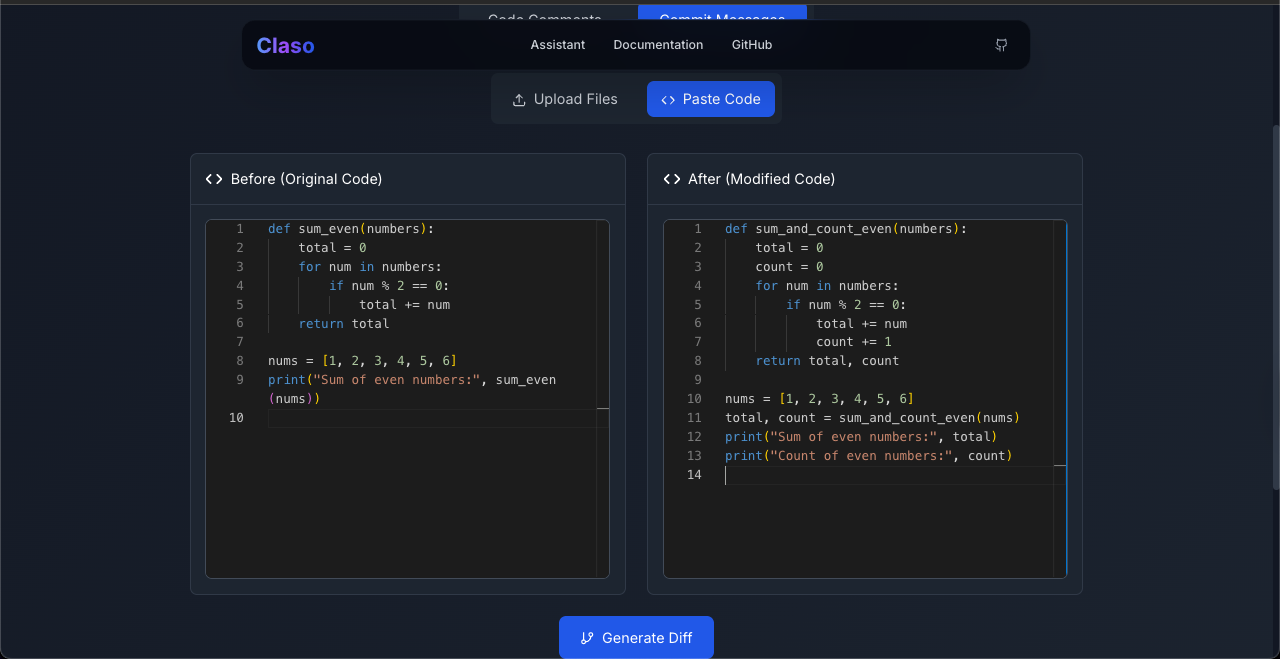The height and width of the screenshot is (659, 1280).
Task: Click 'nums = [1, 2, 3, 4, 5, 6]' in Before editor
Action: point(362,360)
